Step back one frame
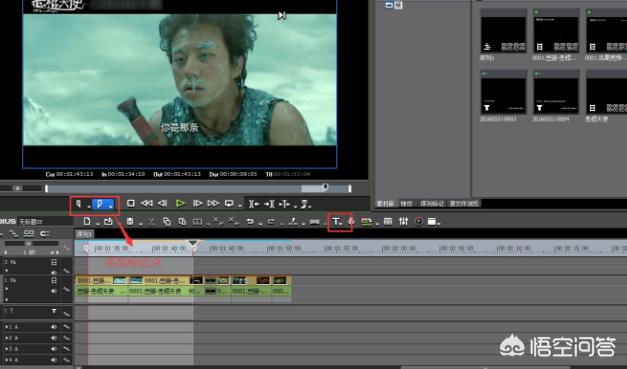The width and height of the screenshot is (627, 369). (162, 203)
